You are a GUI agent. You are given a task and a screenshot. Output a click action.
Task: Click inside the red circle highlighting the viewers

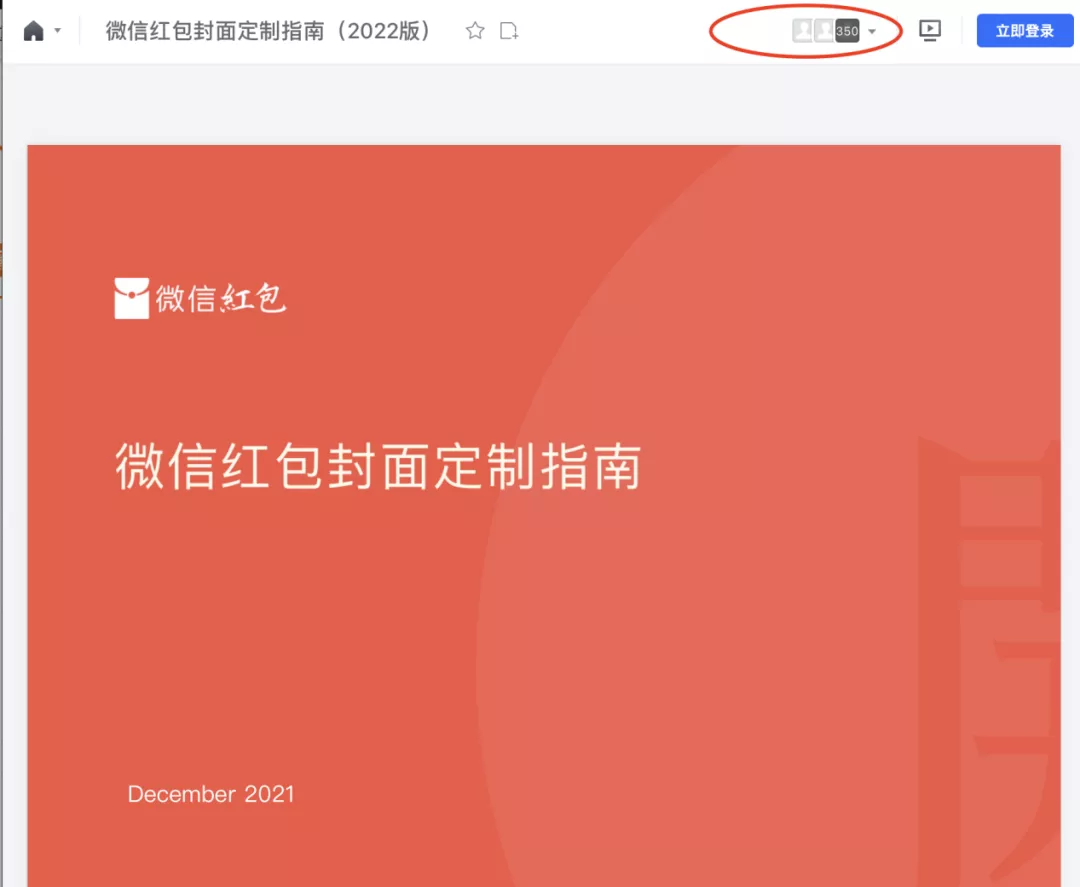[x=805, y=30]
